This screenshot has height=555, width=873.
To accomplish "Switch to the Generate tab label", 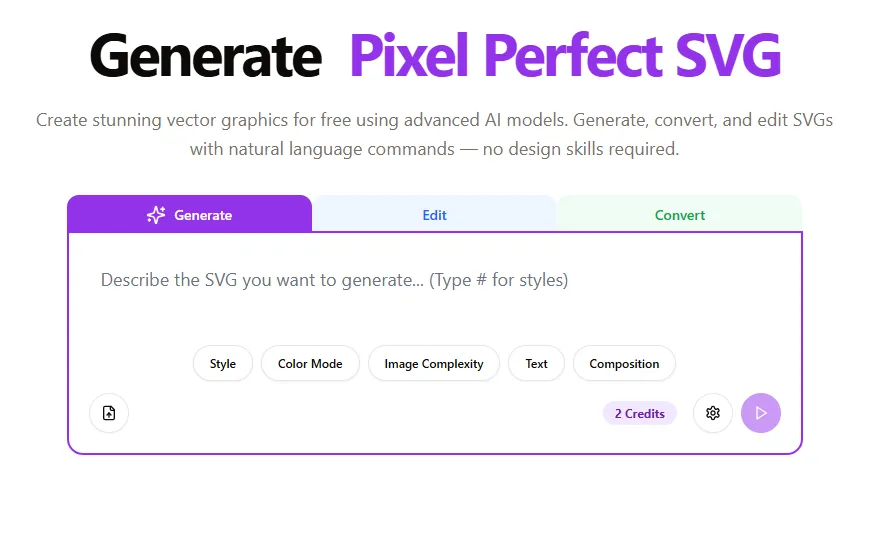I will (x=203, y=215).
